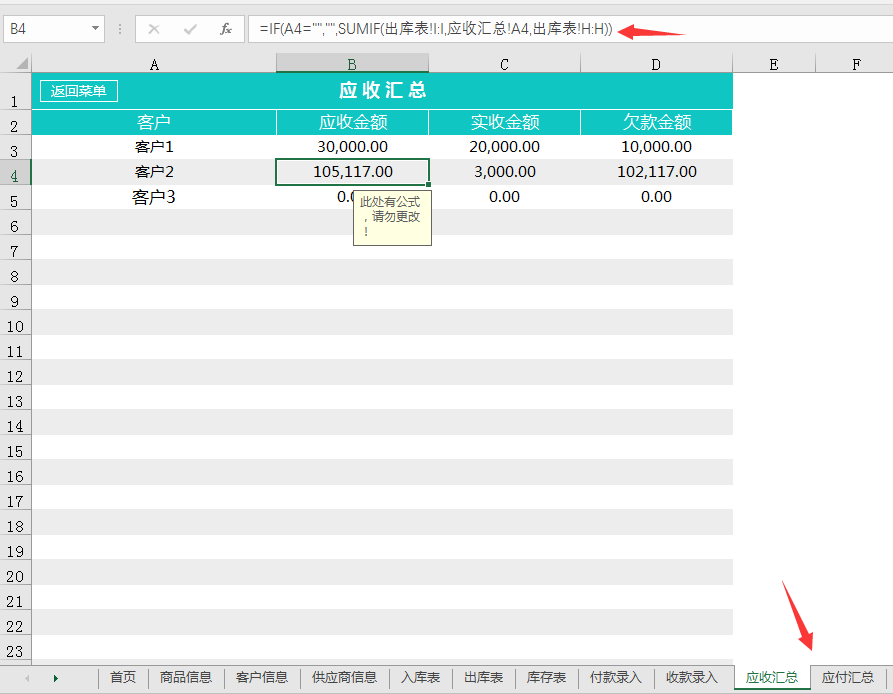Select column E header
This screenshot has width=893, height=694.
pyautogui.click(x=773, y=64)
